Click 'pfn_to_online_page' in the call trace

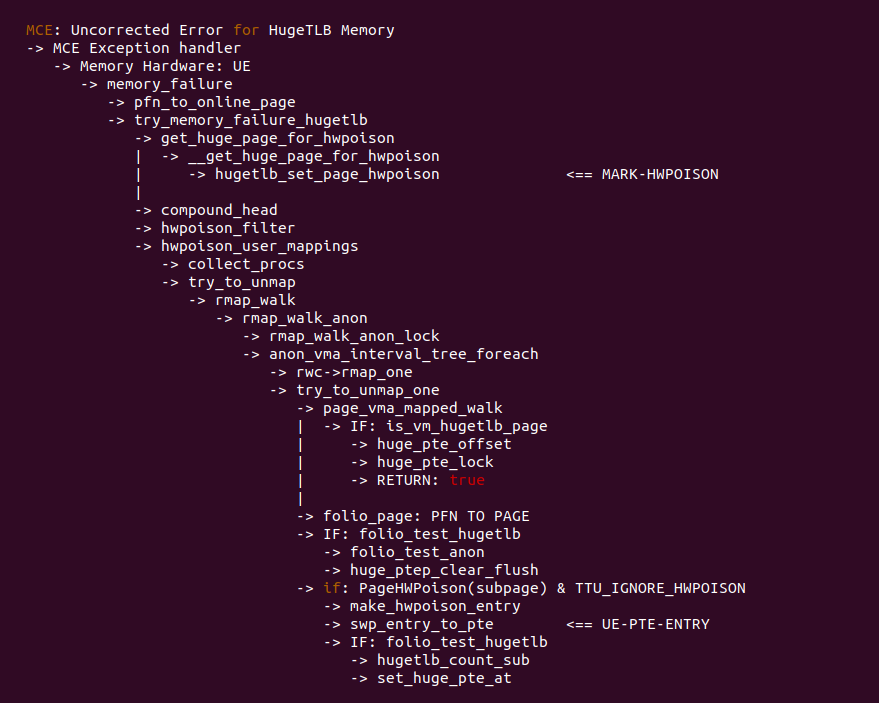tap(215, 102)
